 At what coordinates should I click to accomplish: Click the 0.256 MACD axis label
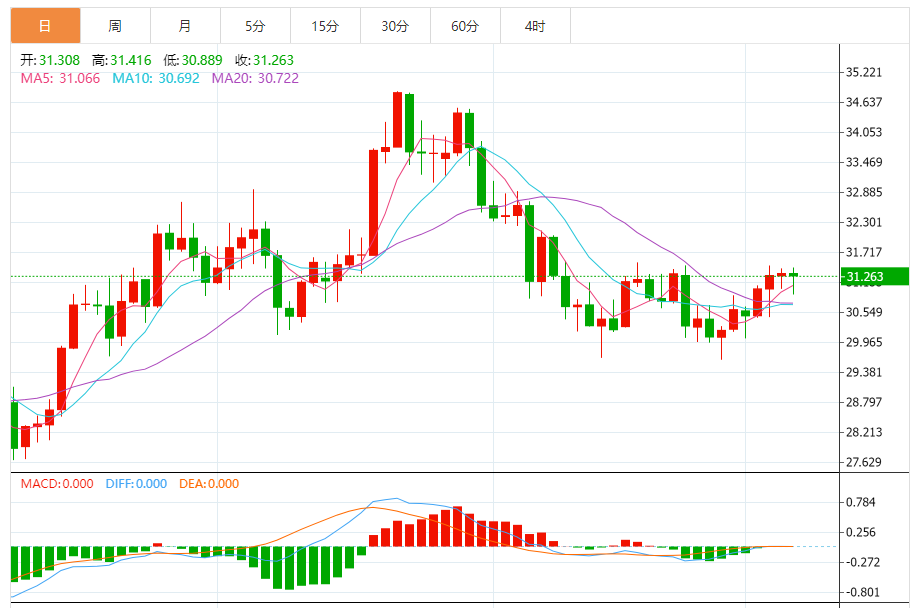click(x=860, y=532)
